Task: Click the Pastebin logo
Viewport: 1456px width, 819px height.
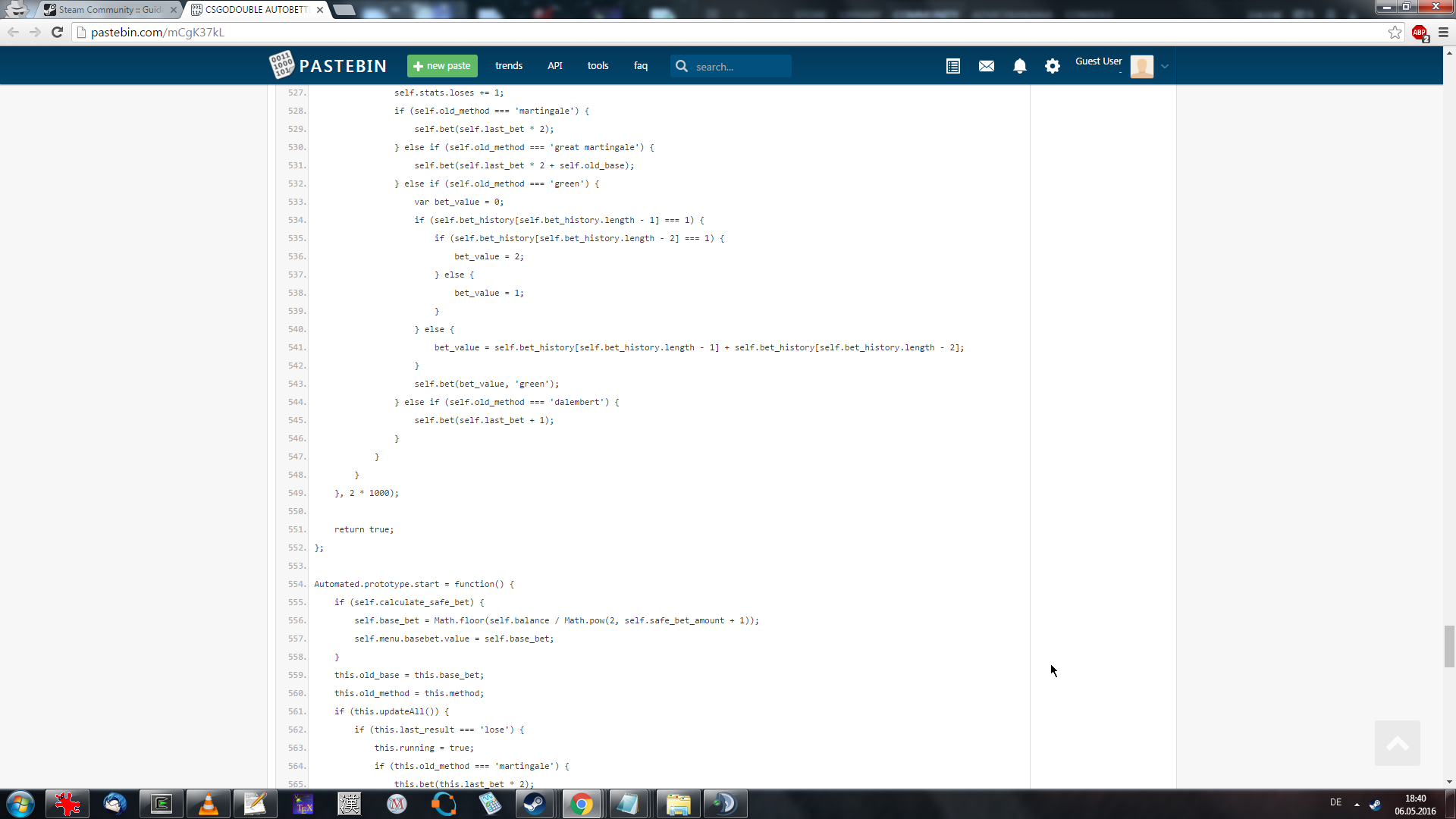Action: (328, 66)
